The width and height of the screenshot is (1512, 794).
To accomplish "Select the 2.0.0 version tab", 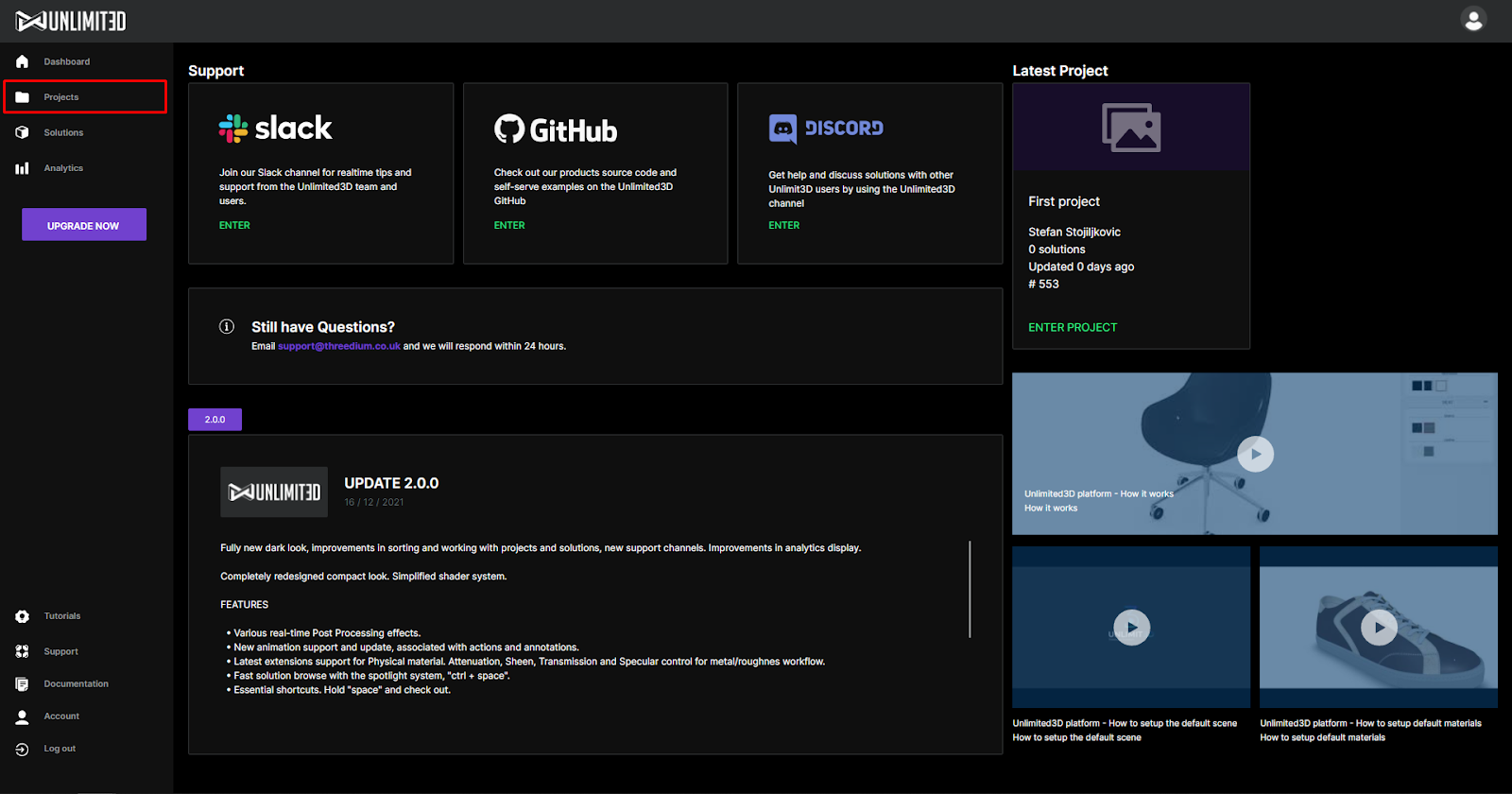I will click(x=215, y=420).
